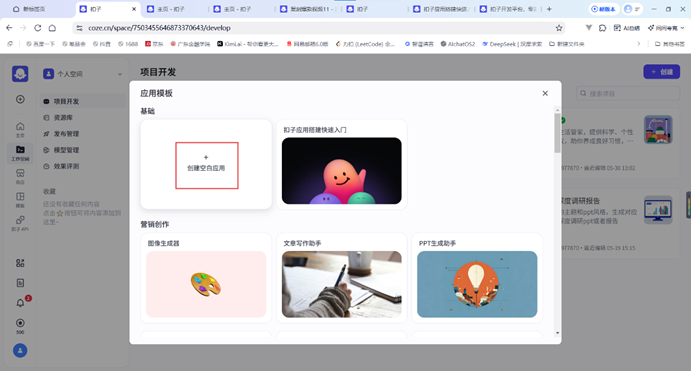Switch to the 扣子应用搭建快速 tab
This screenshot has width=691, height=371.
442,9
